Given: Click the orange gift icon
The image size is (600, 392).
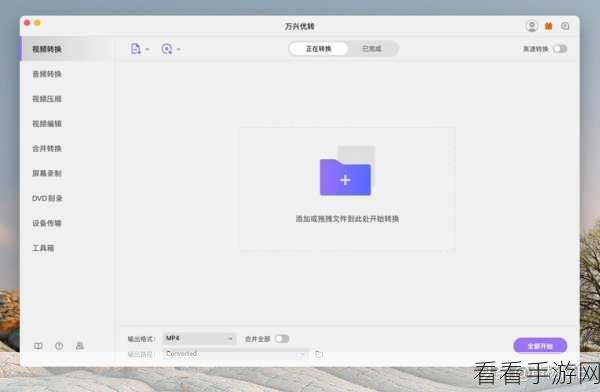Looking at the screenshot, I should tap(549, 26).
